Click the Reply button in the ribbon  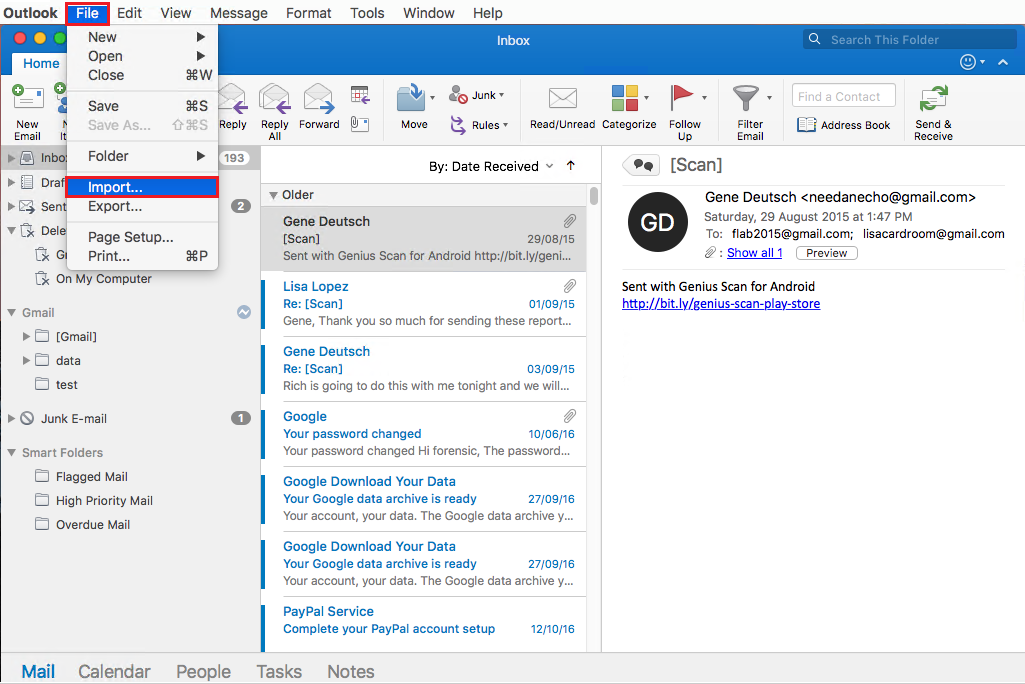233,107
